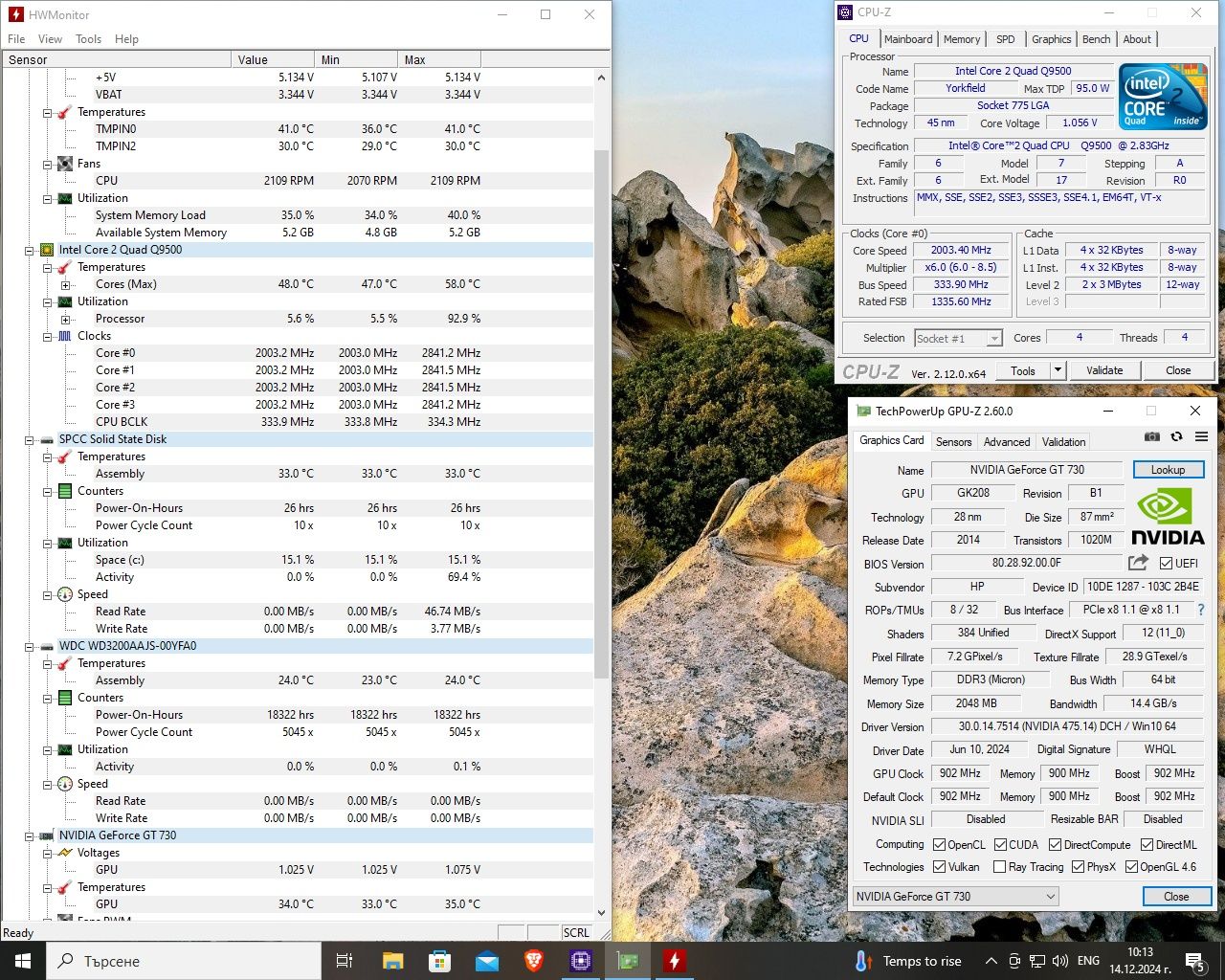This screenshot has width=1225, height=980.
Task: Click the Intel Core 2 Quad logo in CPU-Z
Action: 1163,97
